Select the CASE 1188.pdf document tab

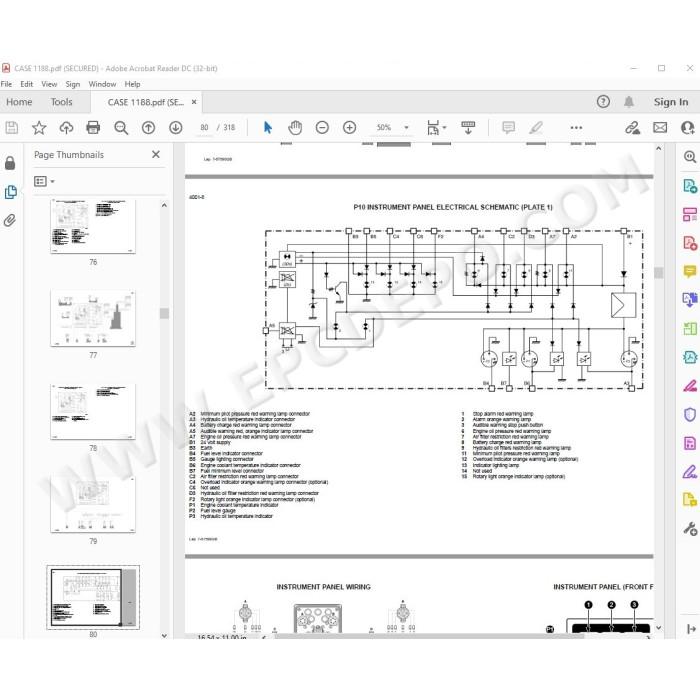(x=146, y=102)
